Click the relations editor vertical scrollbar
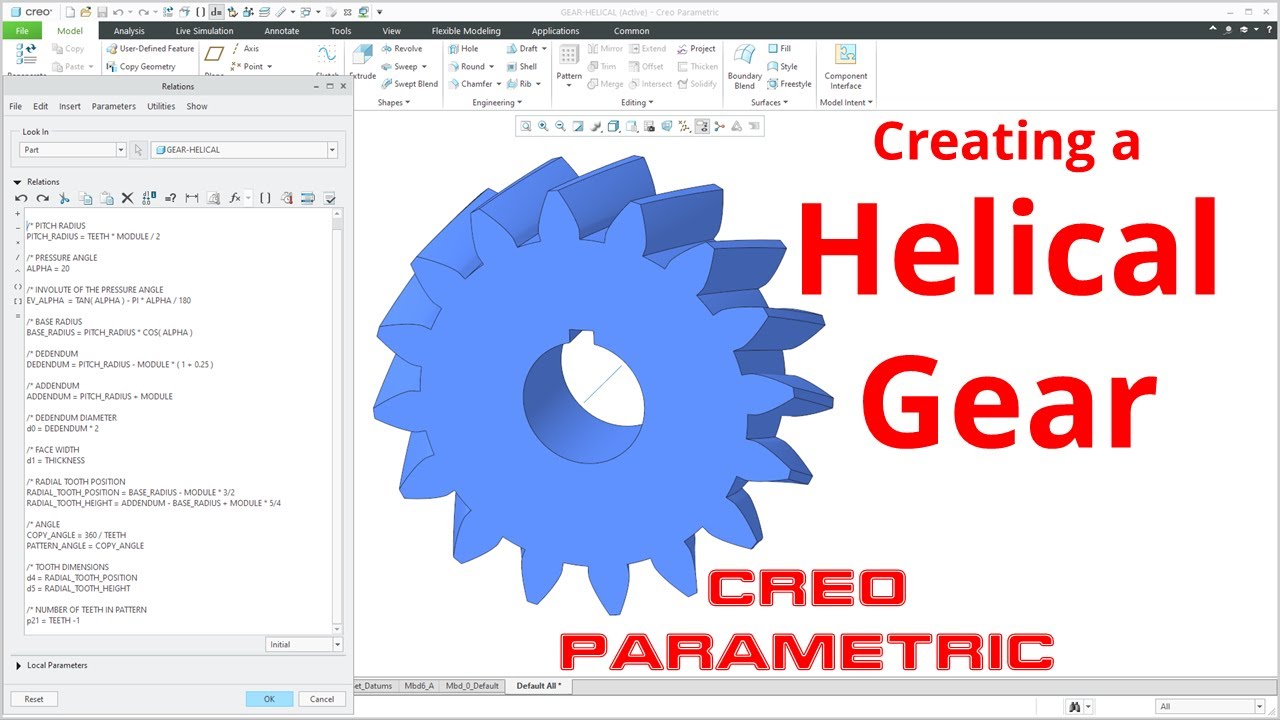1280x720 pixels. point(338,420)
